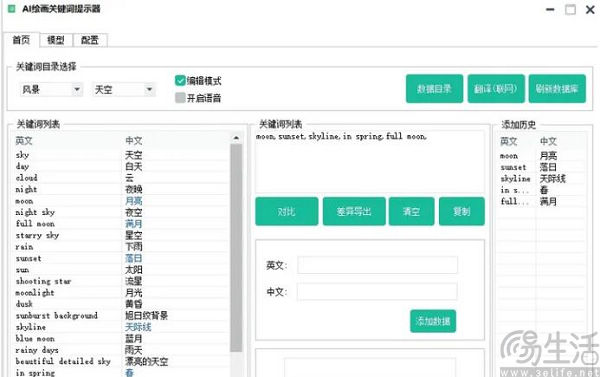Screen dimensions: 600x377
Task: Select the 'rainy days' keyword row
Action: pyautogui.click(x=121, y=350)
